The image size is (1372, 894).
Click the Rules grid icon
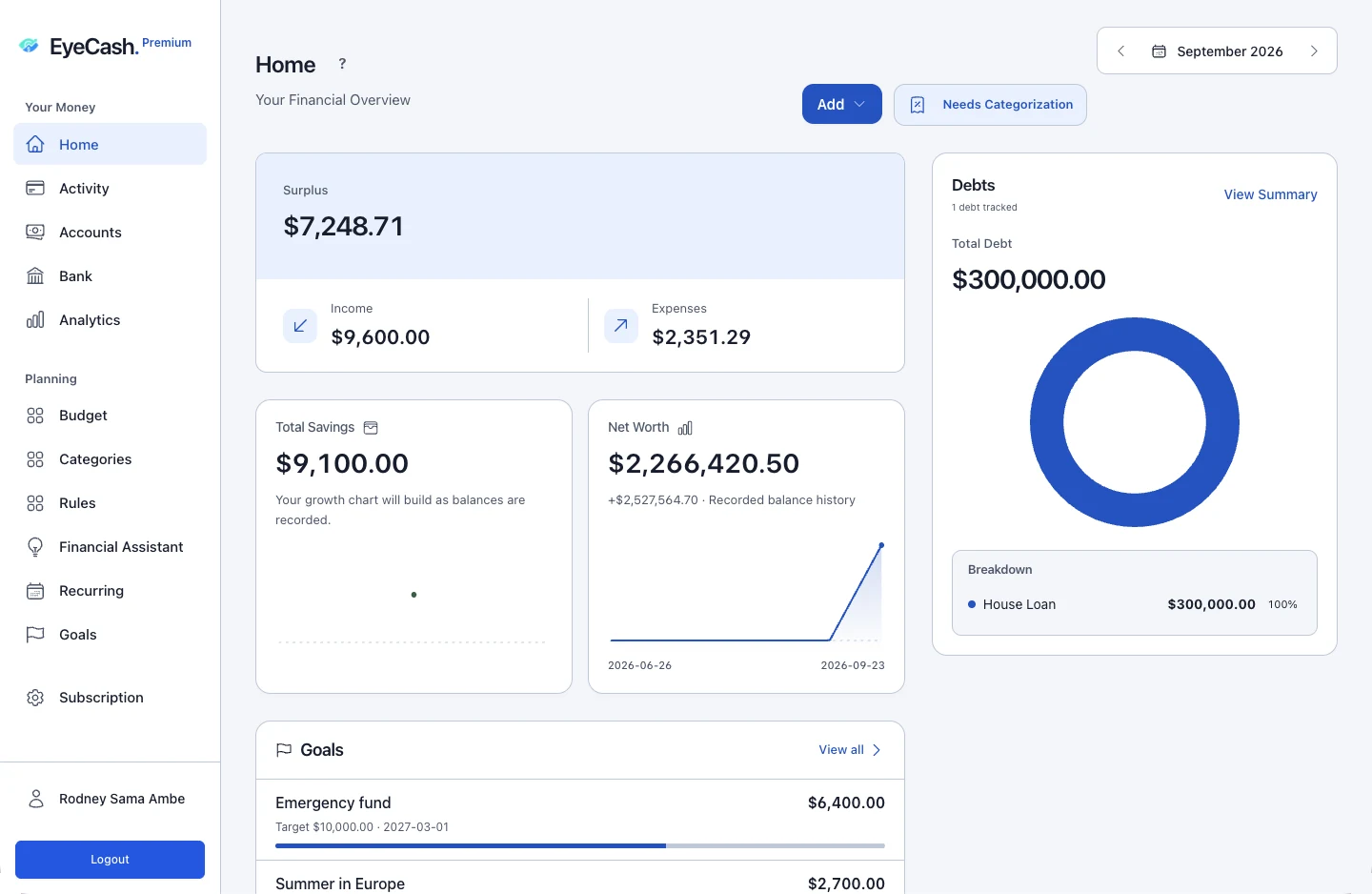point(35,503)
